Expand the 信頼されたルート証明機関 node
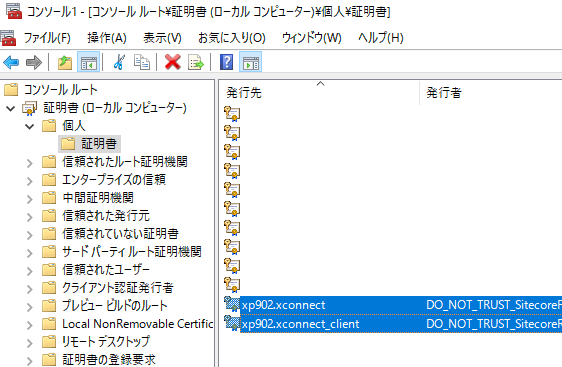The width and height of the screenshot is (562, 367). [x=30, y=163]
